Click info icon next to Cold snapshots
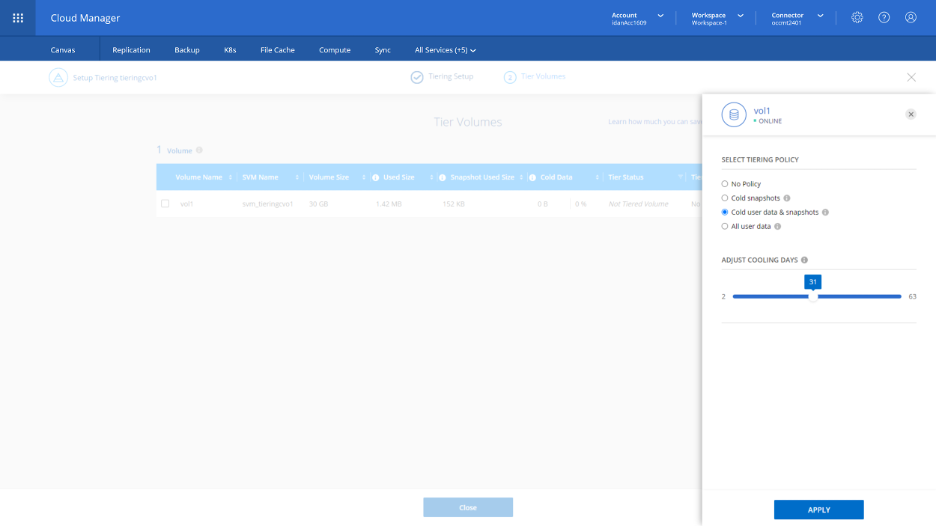Viewport: 936px width, 526px height. [x=787, y=198]
